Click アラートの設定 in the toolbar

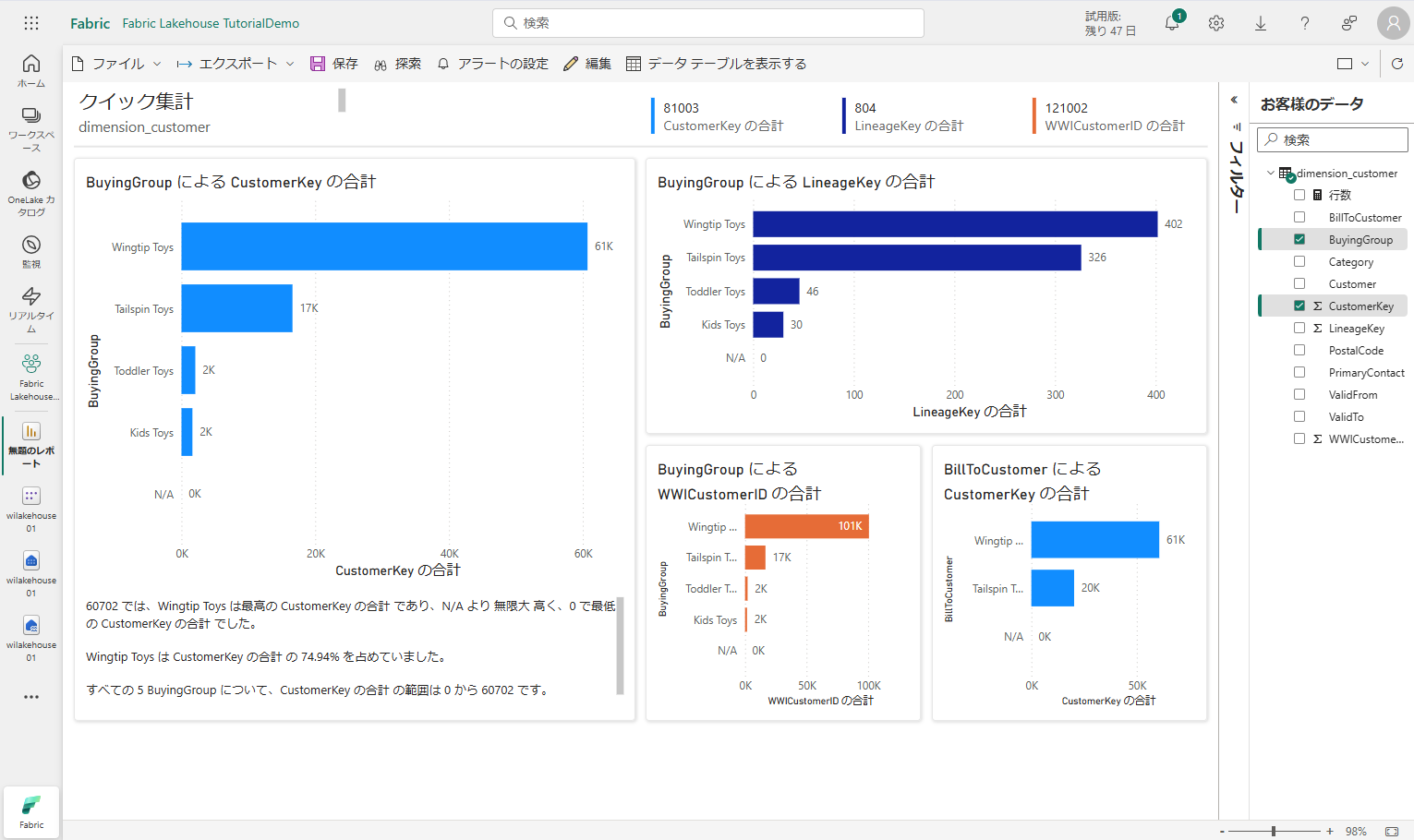(492, 64)
